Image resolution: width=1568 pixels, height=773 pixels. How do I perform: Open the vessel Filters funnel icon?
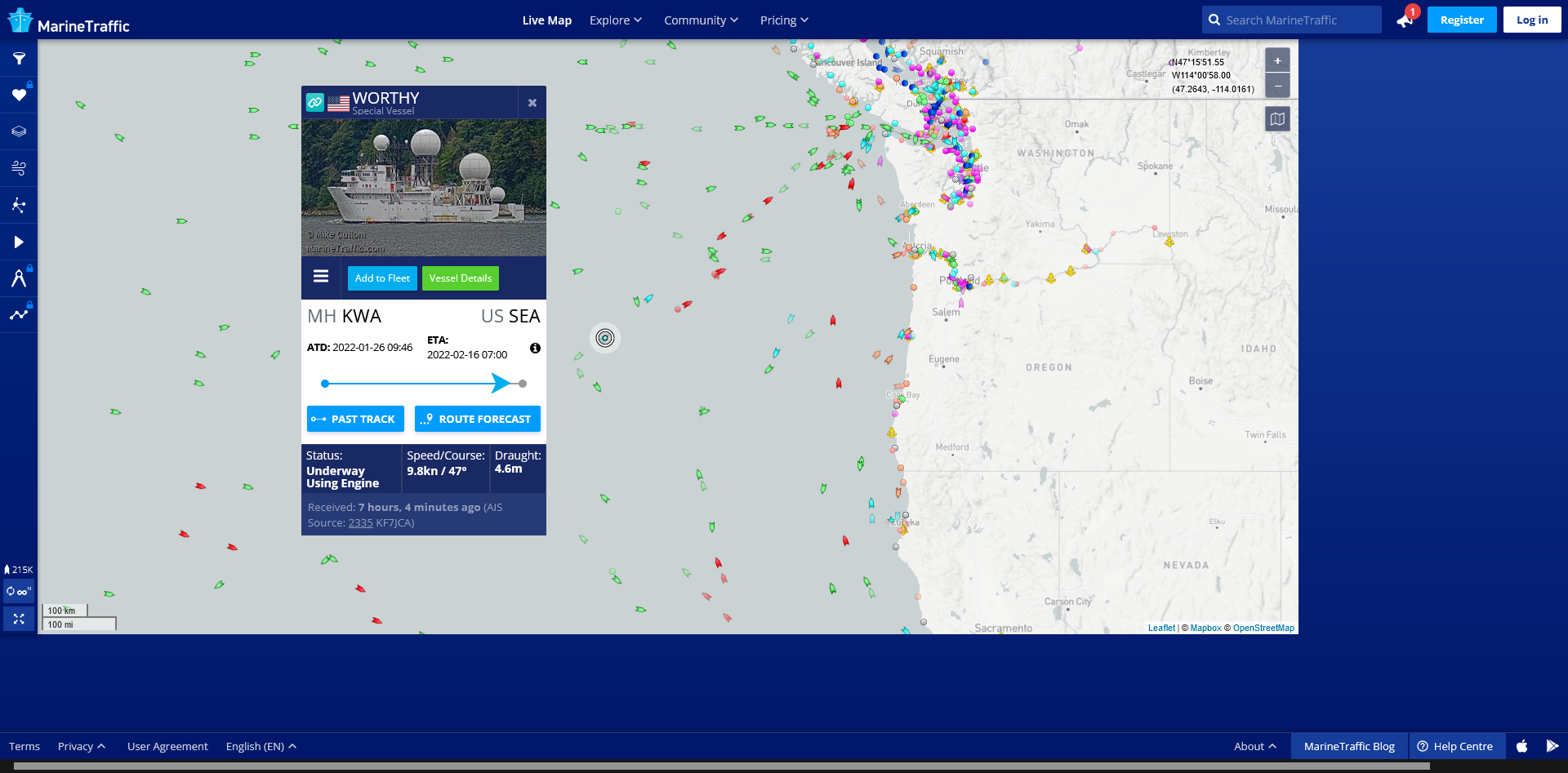[x=19, y=59]
